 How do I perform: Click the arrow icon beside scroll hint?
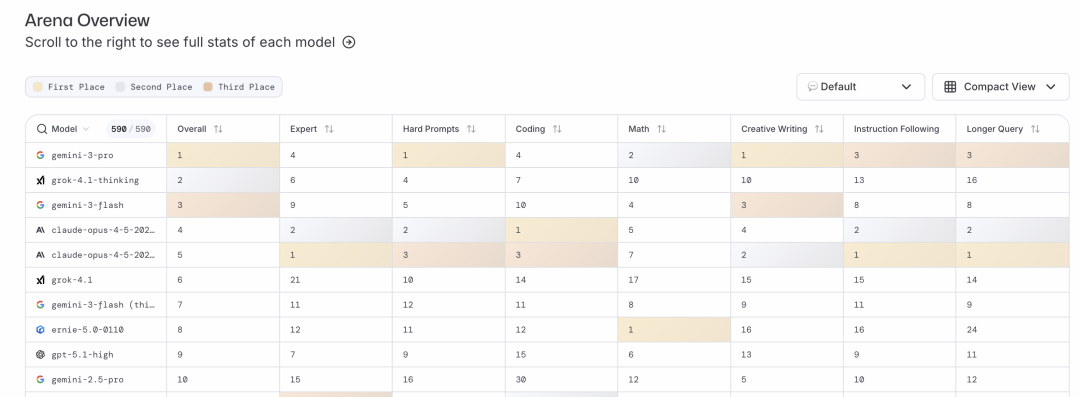pyautogui.click(x=349, y=42)
